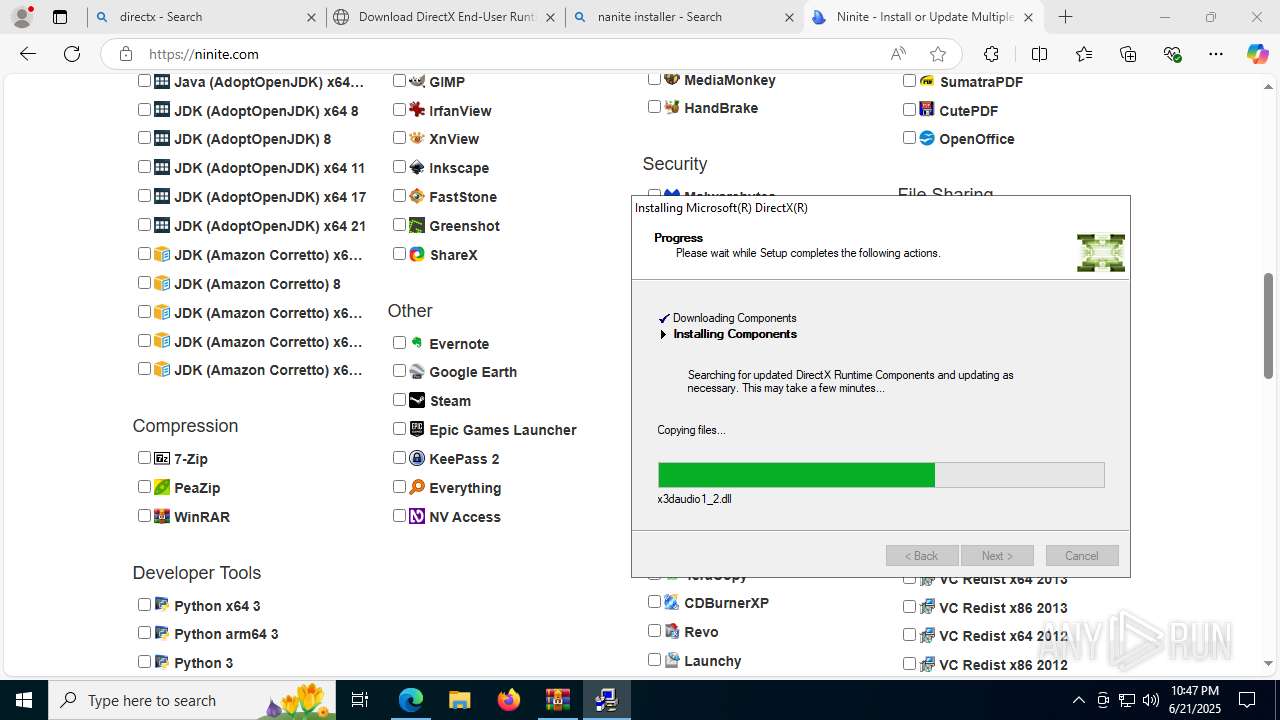Viewport: 1280px width, 720px height.
Task: Click the Evernote elephant icon
Action: click(417, 343)
